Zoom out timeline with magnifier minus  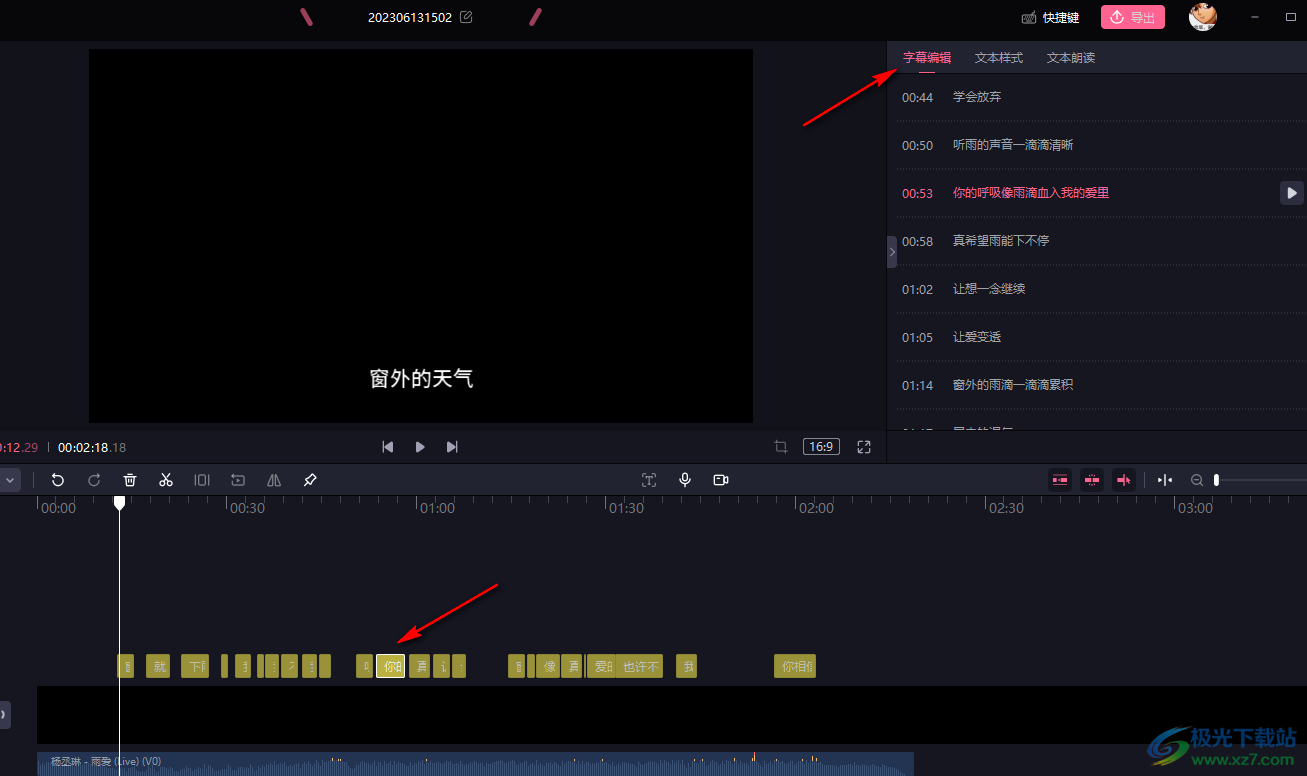(x=1197, y=480)
